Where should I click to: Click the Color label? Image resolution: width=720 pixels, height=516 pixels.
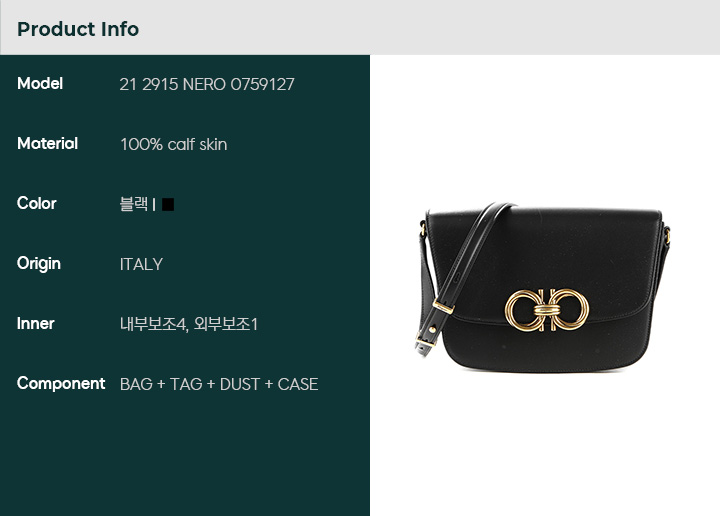37,203
